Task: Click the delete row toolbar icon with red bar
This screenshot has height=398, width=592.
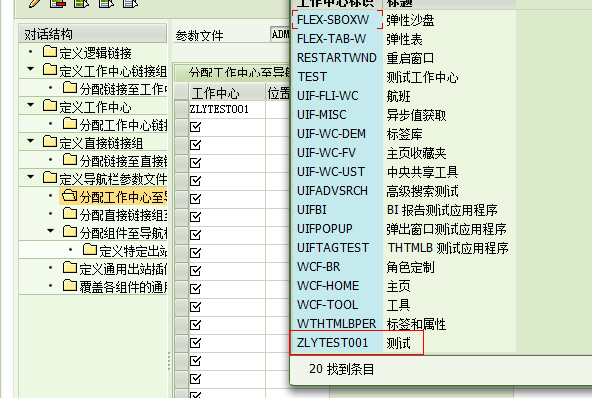Action: (58, 3)
